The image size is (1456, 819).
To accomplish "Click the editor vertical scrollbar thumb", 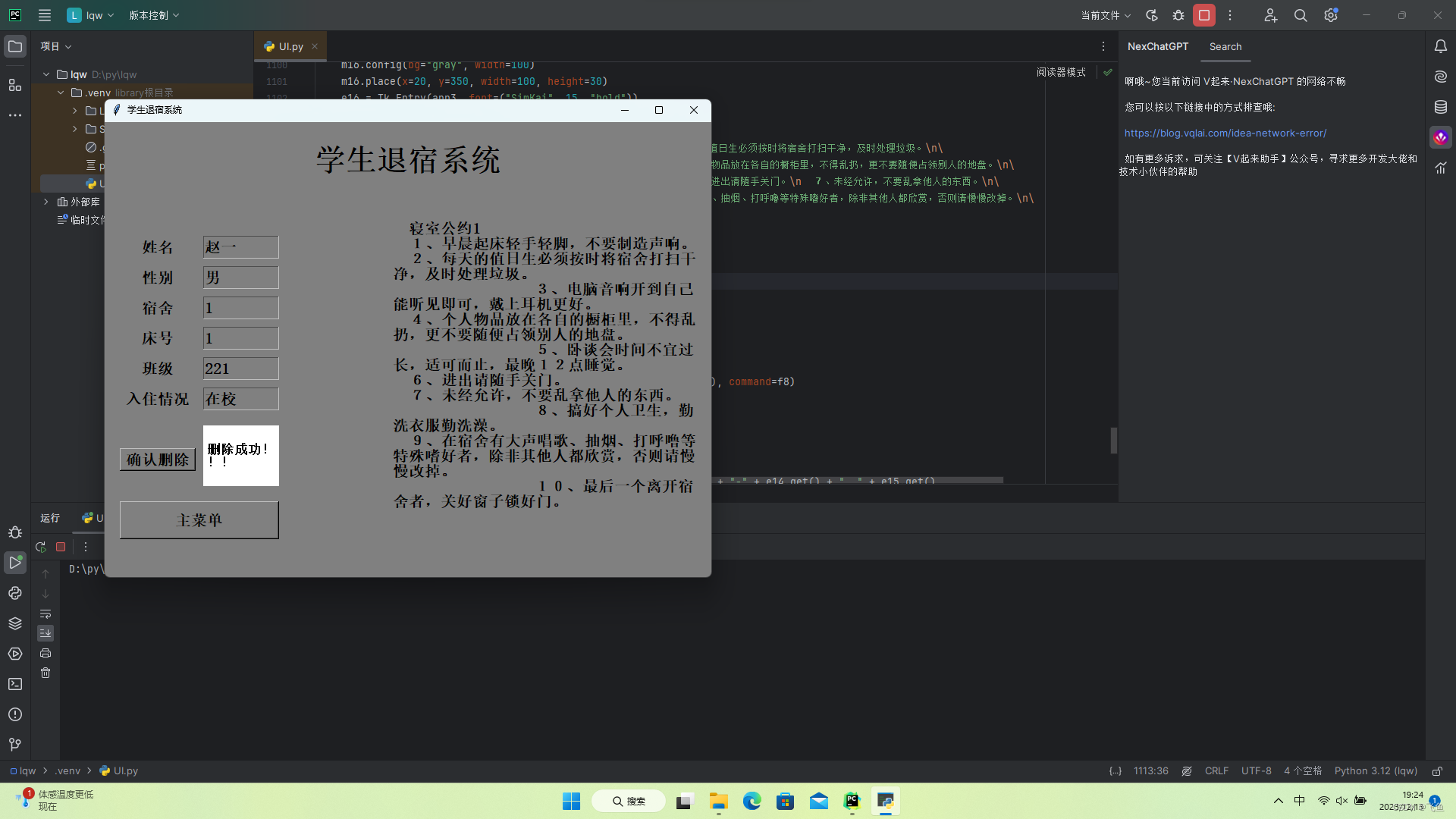I will point(1113,441).
